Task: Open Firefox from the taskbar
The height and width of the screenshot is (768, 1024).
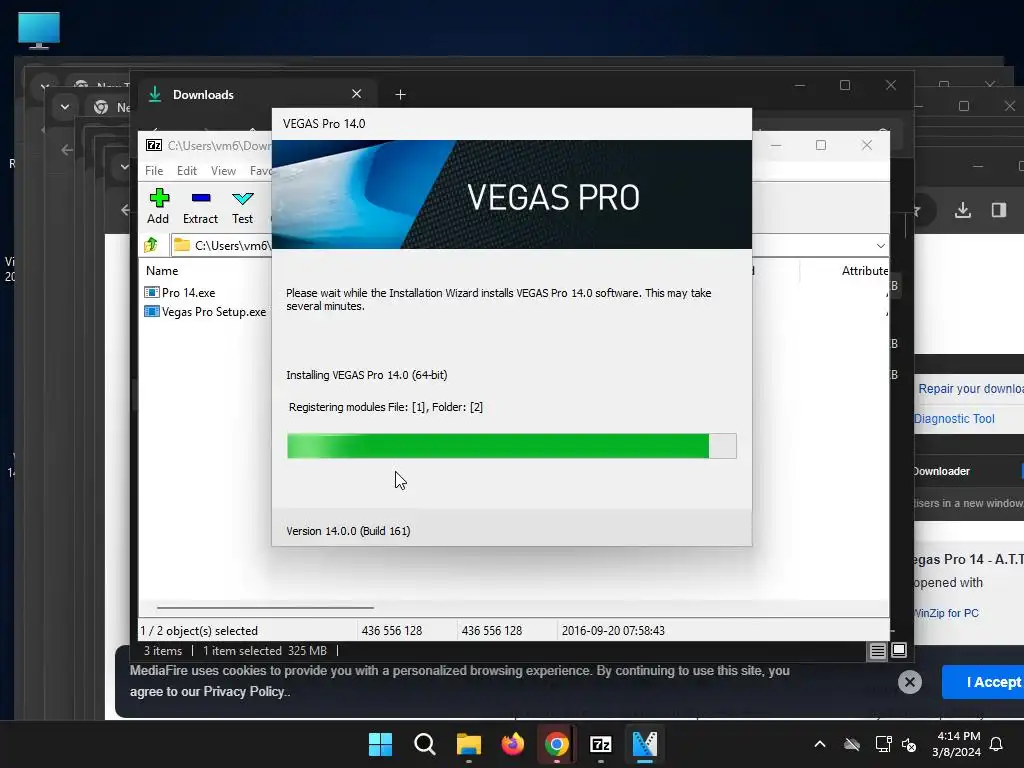Action: (x=513, y=744)
